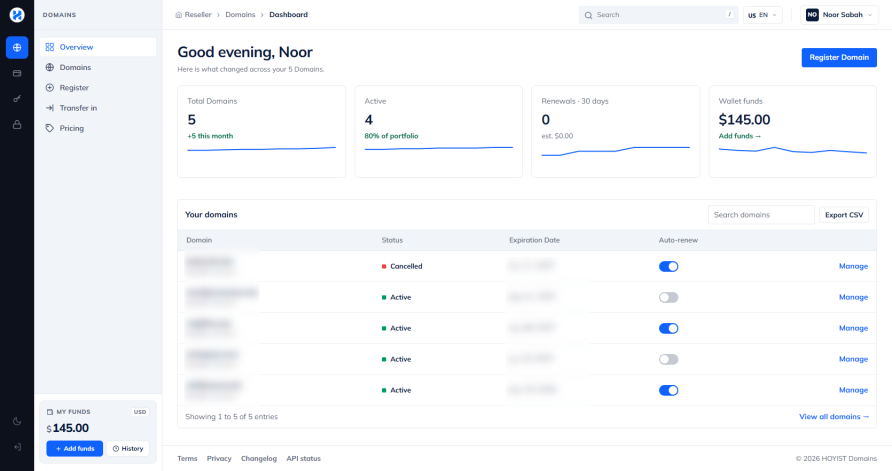The height and width of the screenshot is (471, 892).
Task: Click the My Funds wallet icon
Action: [49, 412]
